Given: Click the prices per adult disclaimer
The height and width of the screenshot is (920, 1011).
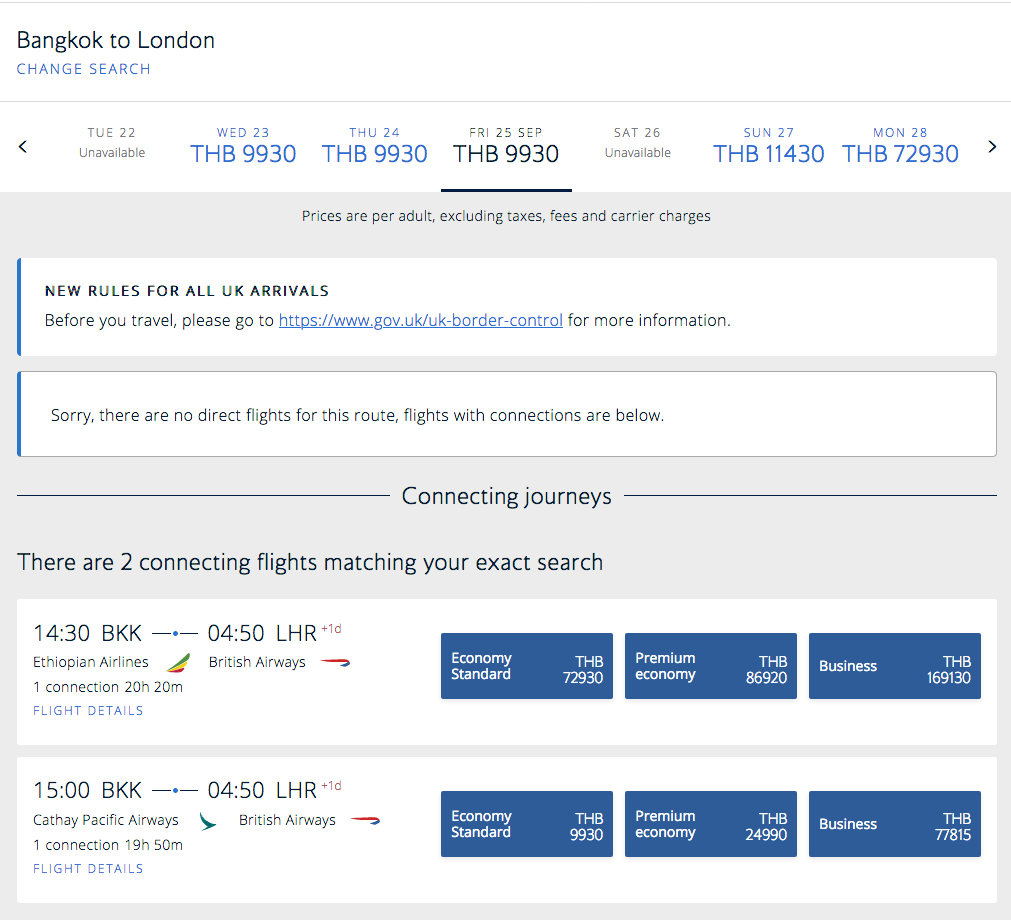Looking at the screenshot, I should coord(506,216).
